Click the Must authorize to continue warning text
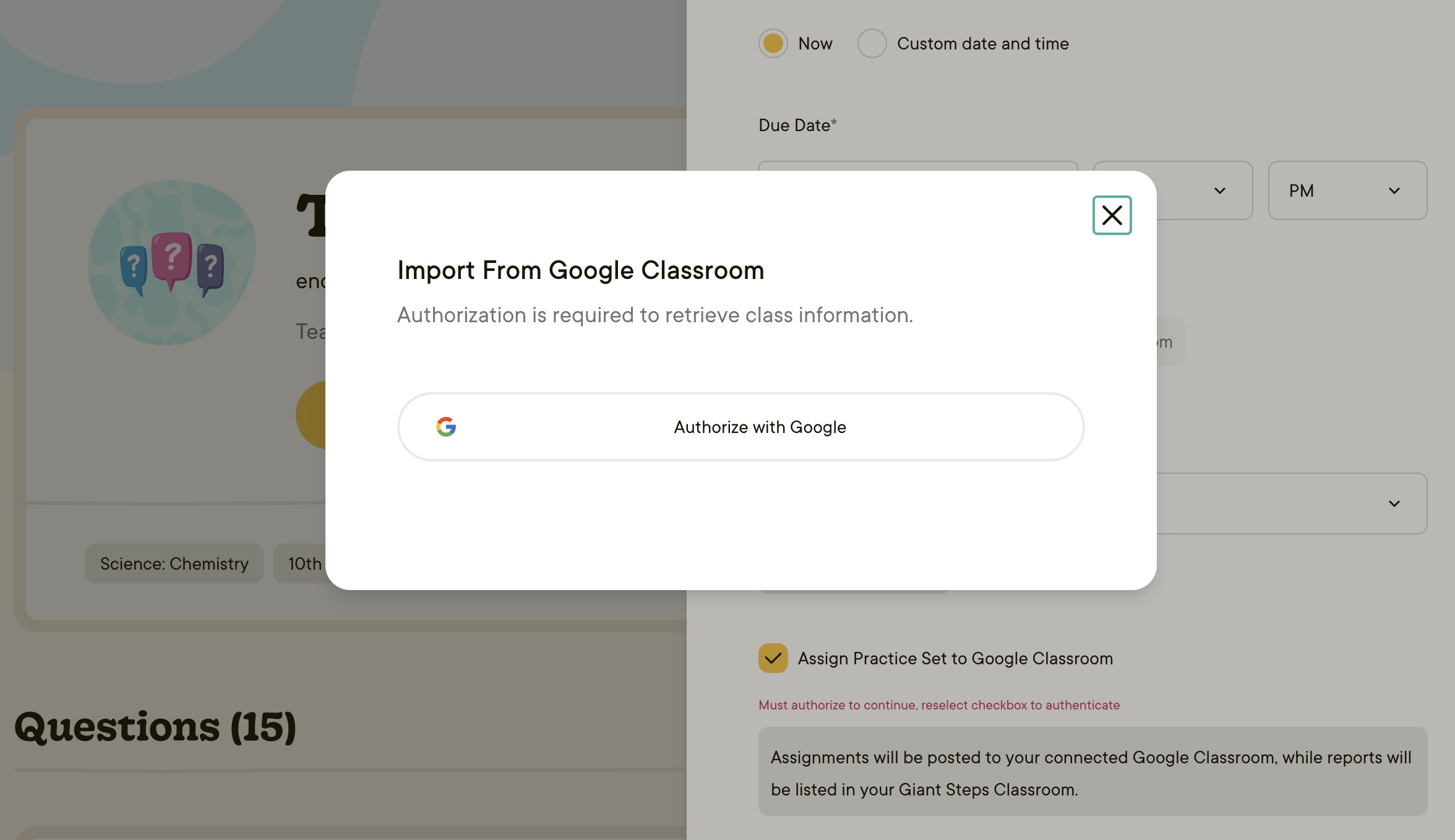This screenshot has width=1455, height=840. click(938, 705)
